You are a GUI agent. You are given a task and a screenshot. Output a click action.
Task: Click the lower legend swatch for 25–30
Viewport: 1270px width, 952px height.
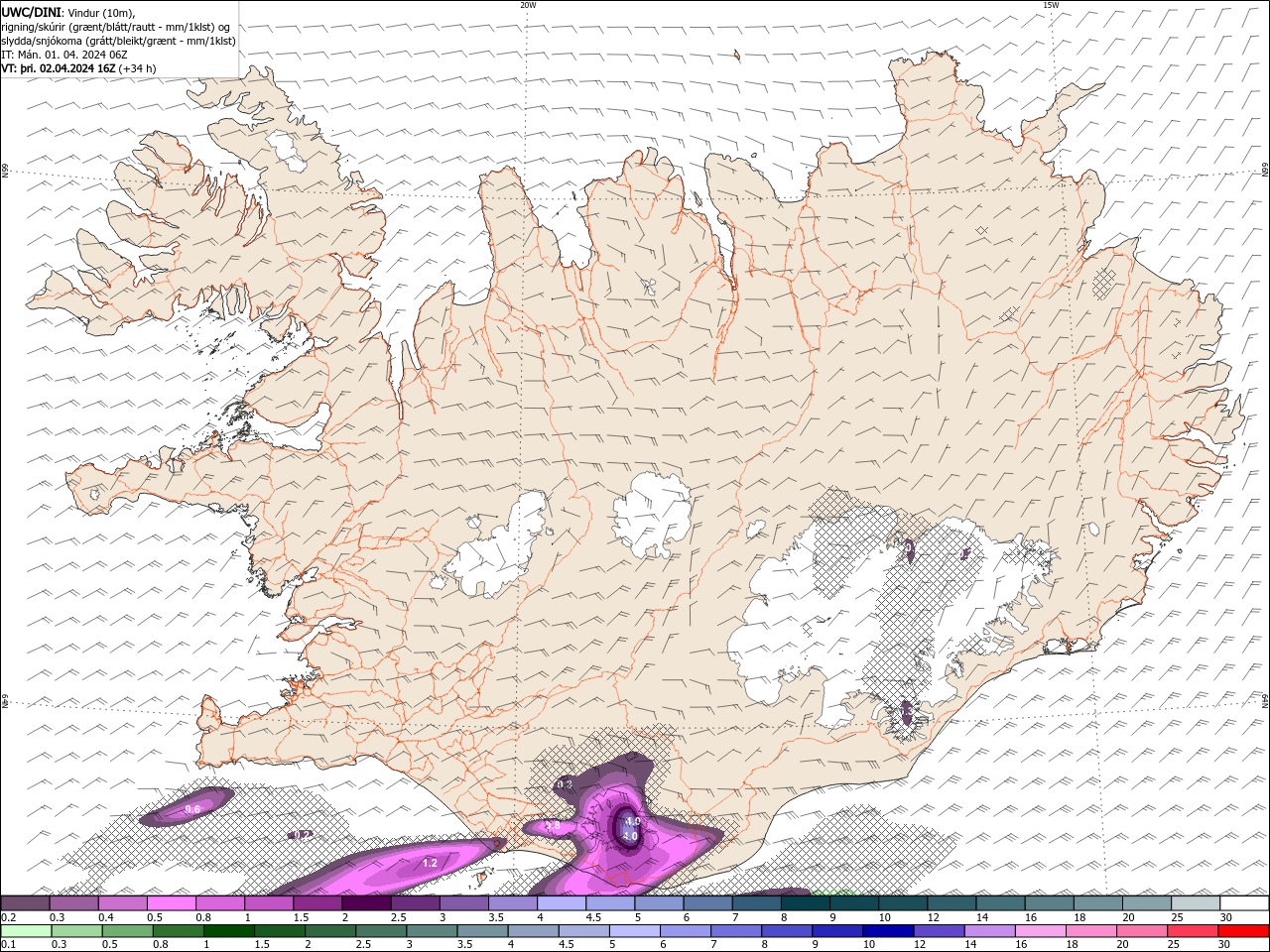click(1192, 931)
